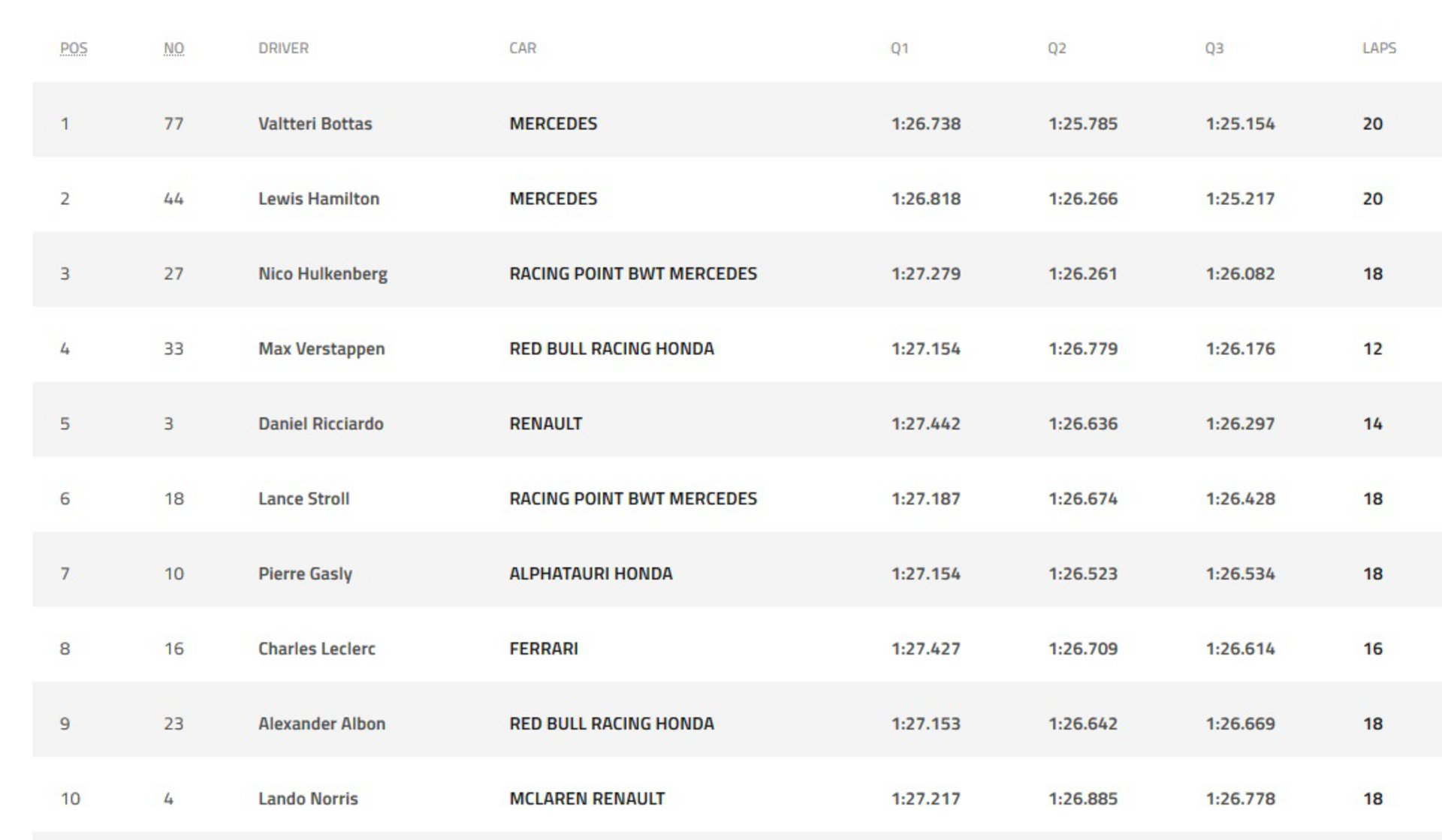Click Bottas's Q3 time 1:25.154
Viewport: 1442px width, 840px height.
point(1240,124)
